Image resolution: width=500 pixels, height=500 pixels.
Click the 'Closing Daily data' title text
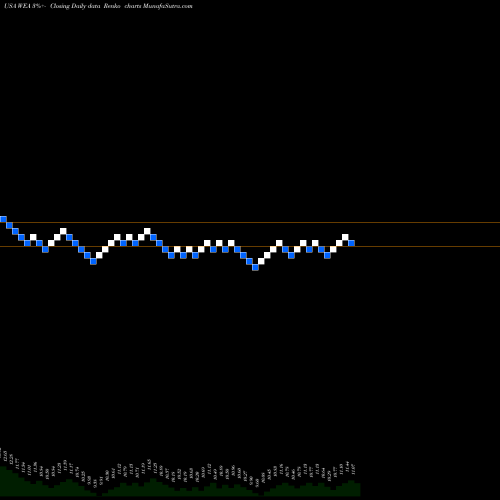click(75, 6)
